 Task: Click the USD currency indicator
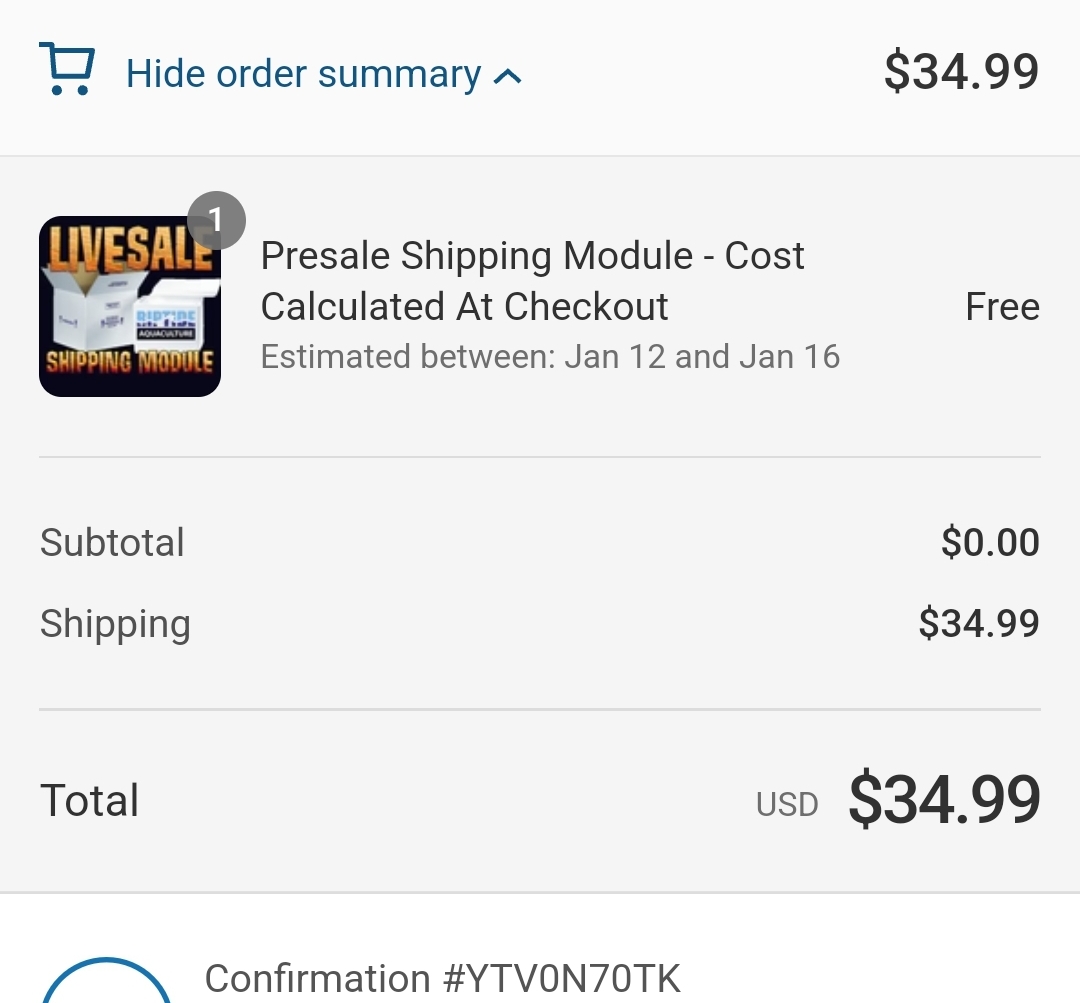point(787,805)
